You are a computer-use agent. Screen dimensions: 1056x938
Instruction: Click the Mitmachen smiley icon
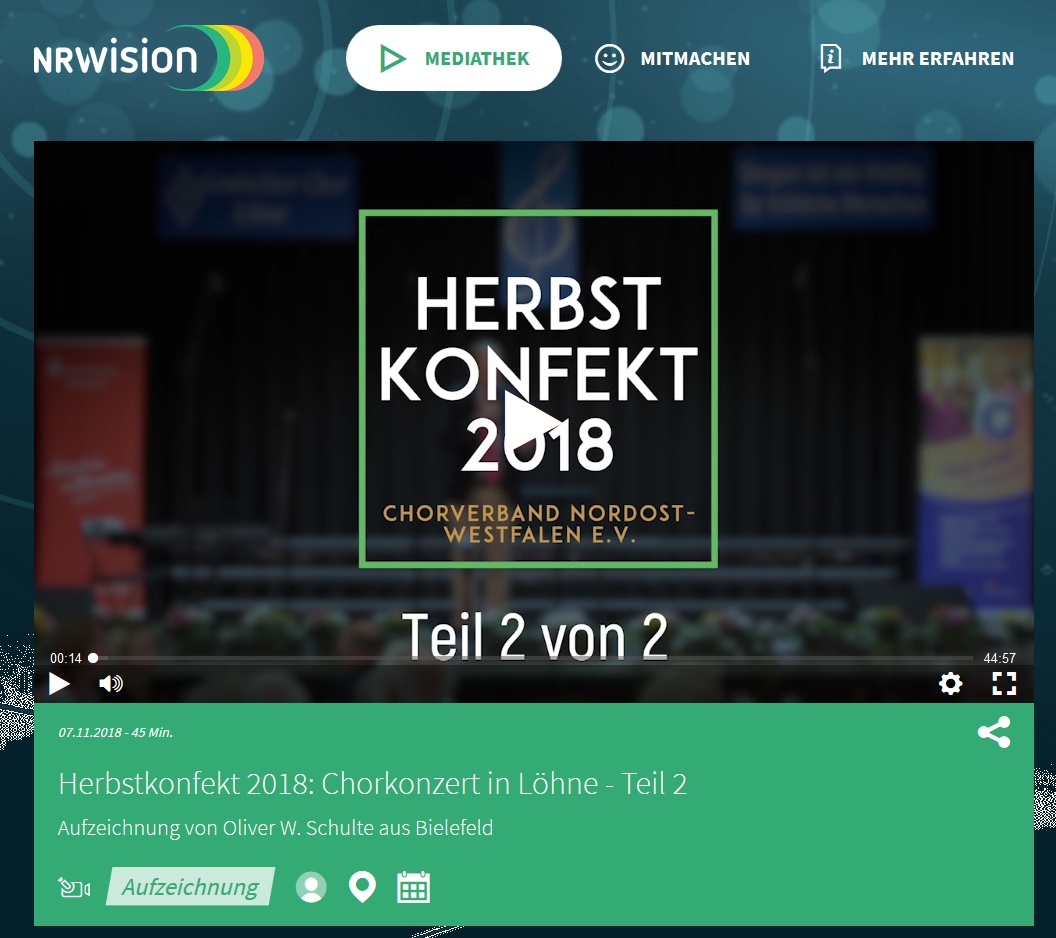coord(609,59)
